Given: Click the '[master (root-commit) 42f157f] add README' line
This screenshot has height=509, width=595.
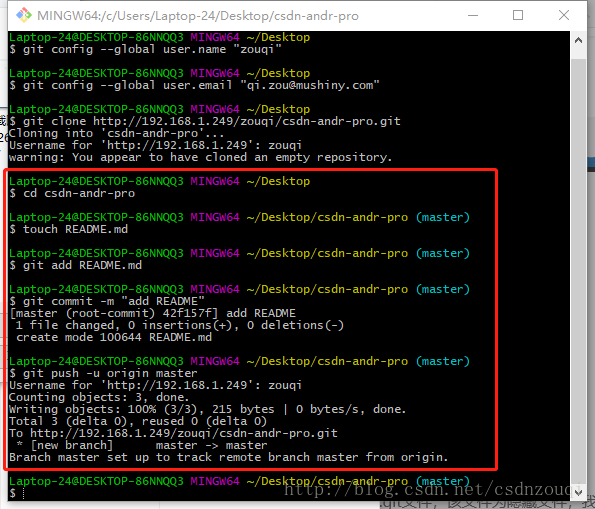Looking at the screenshot, I should pyautogui.click(x=152, y=313).
